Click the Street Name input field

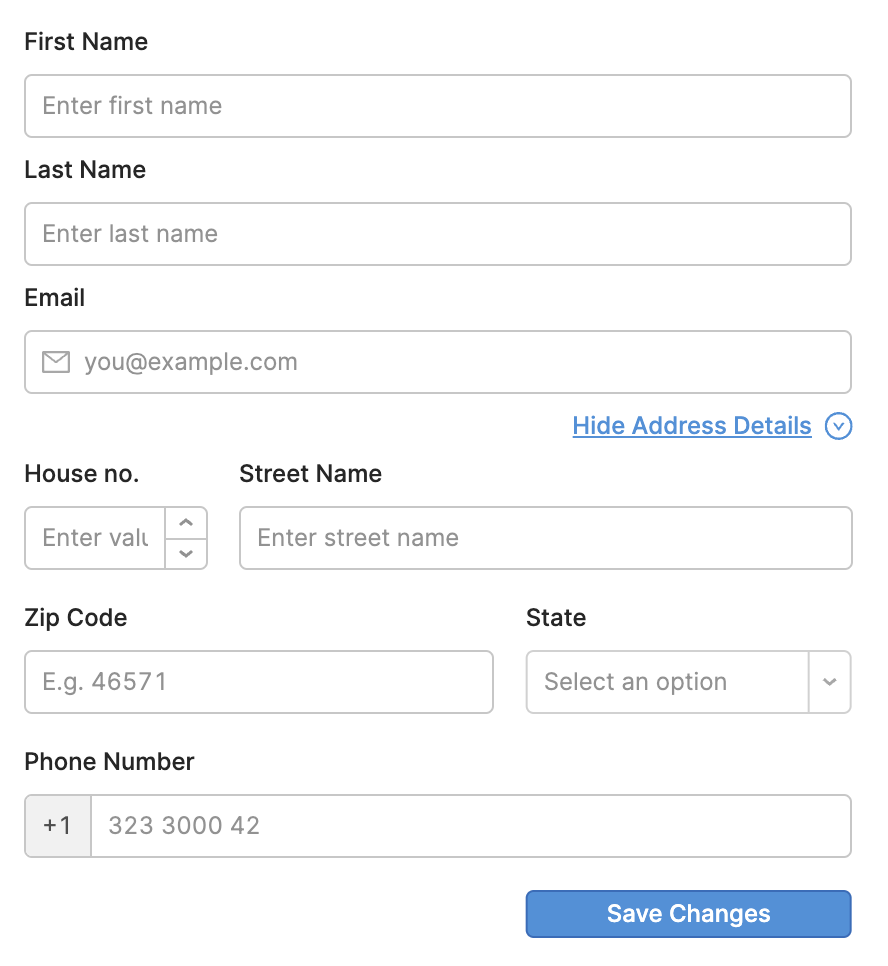(545, 538)
